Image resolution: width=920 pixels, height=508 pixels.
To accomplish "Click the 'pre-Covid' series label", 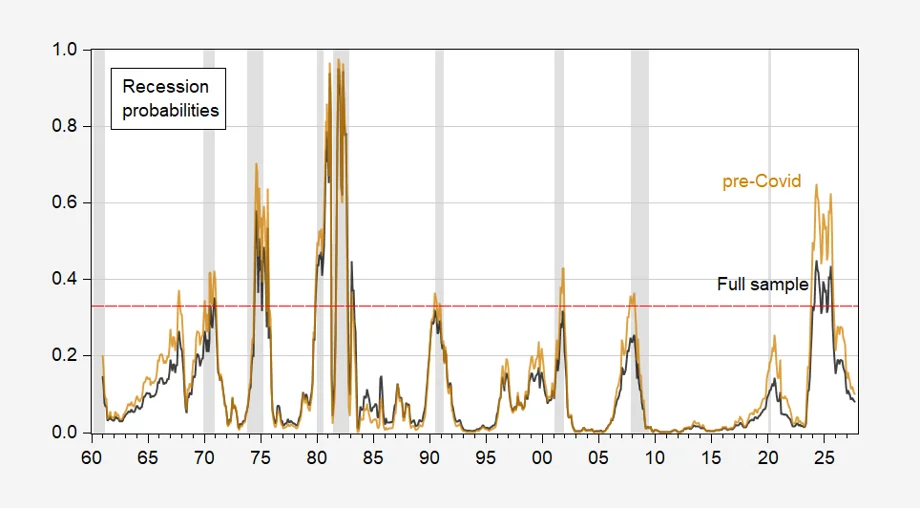I will point(761,181).
